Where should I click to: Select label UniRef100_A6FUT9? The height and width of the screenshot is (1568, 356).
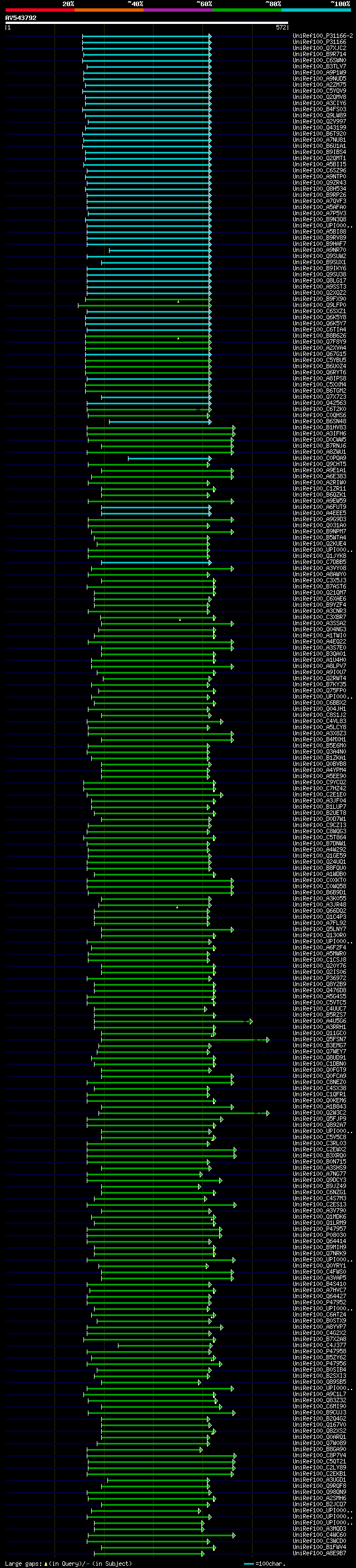pyautogui.click(x=319, y=507)
